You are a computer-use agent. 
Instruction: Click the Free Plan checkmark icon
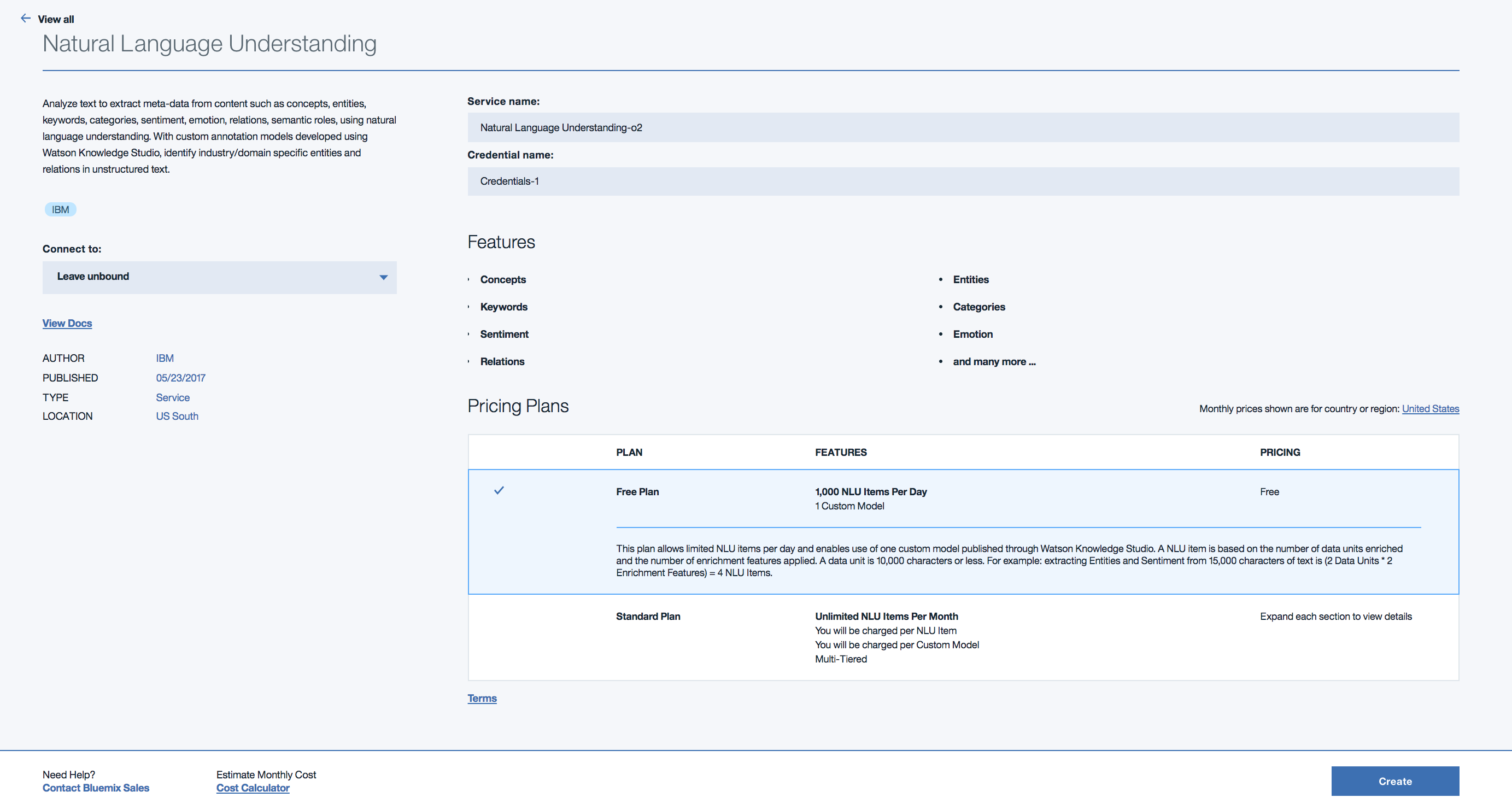click(499, 490)
